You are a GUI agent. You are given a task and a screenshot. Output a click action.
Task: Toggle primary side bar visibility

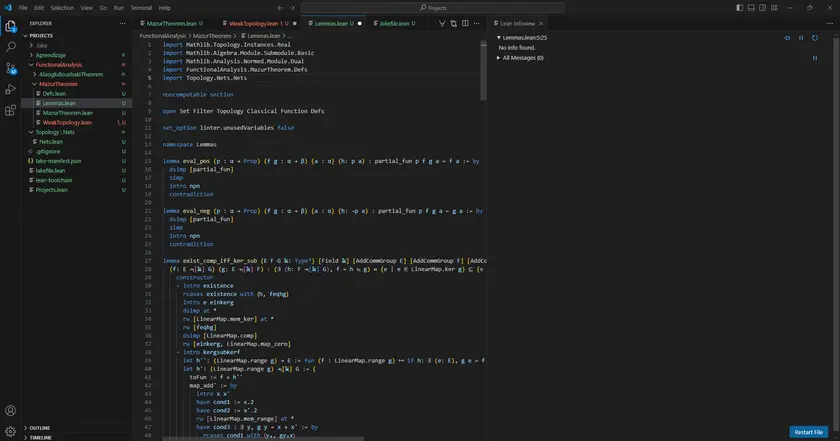point(740,8)
